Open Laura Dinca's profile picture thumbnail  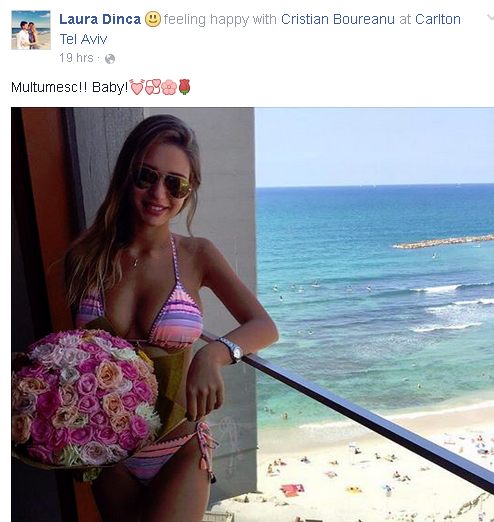click(x=31, y=30)
